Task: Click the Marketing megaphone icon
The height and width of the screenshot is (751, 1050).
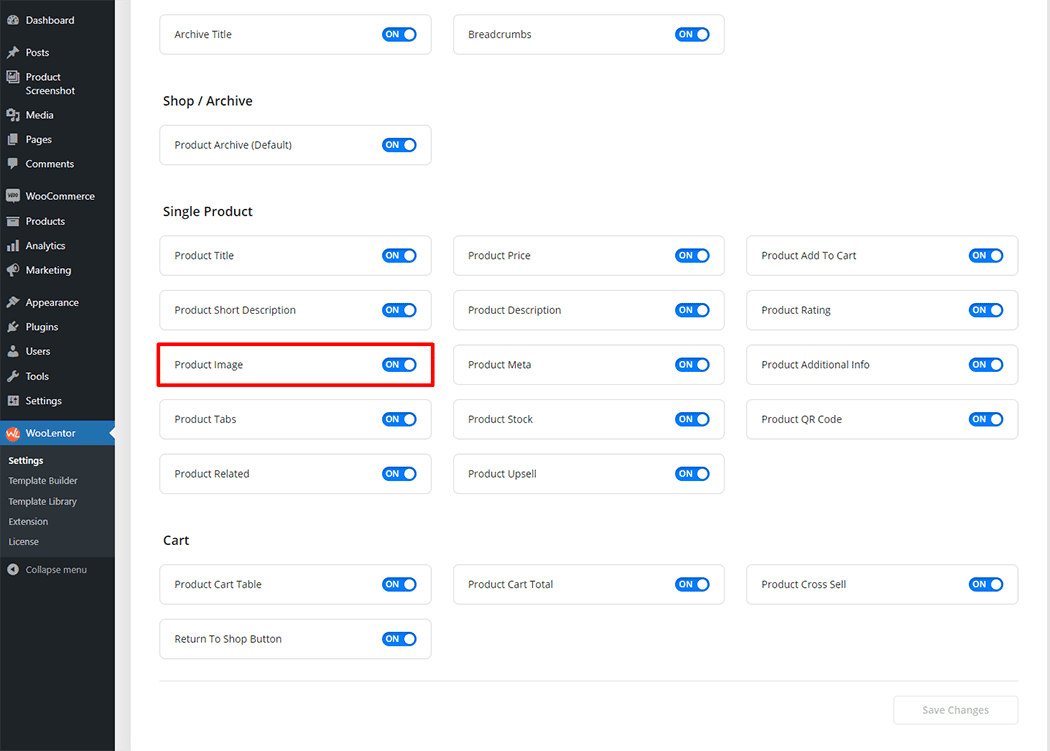Action: [x=13, y=270]
